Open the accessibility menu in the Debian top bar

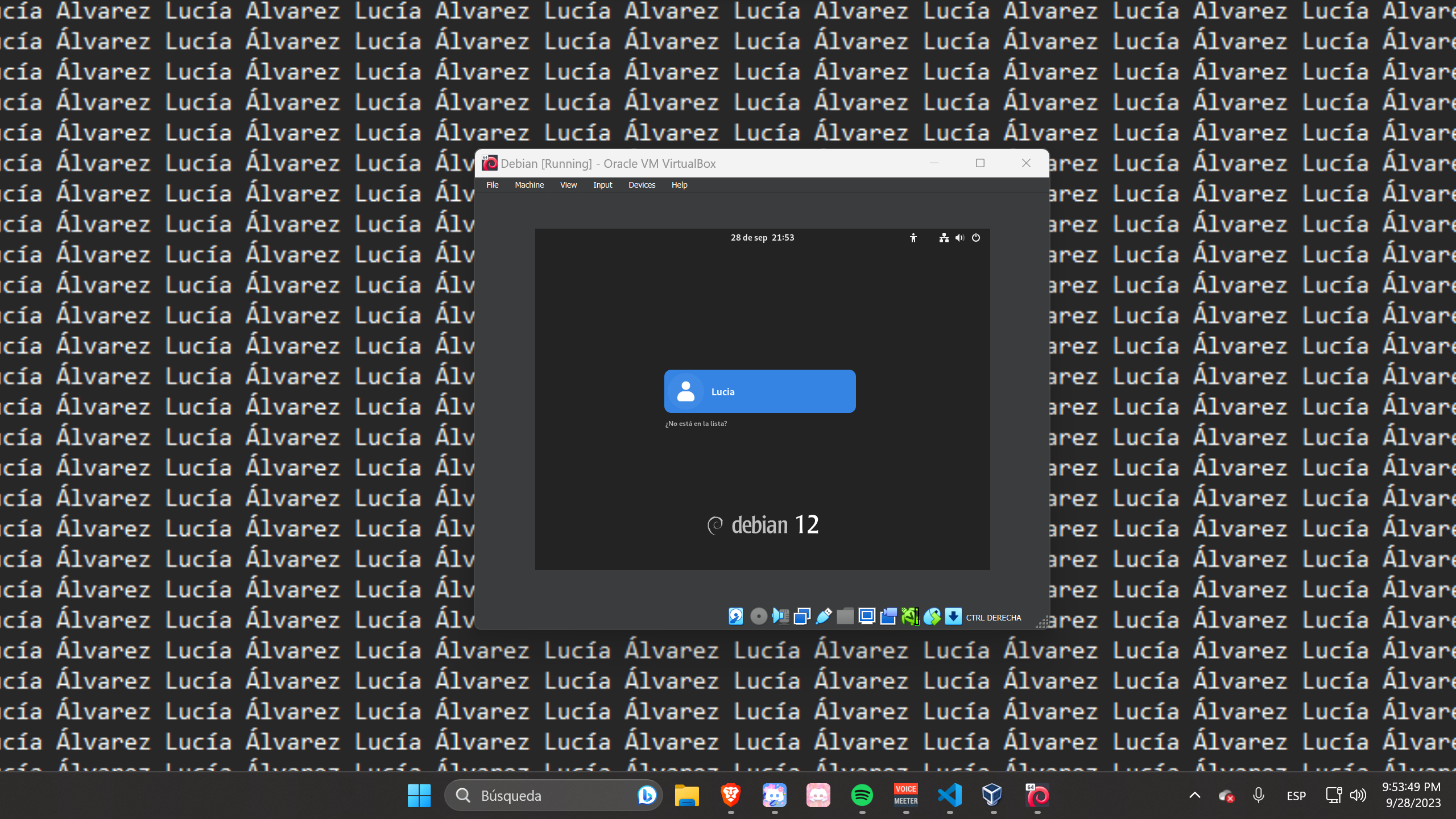(x=913, y=238)
